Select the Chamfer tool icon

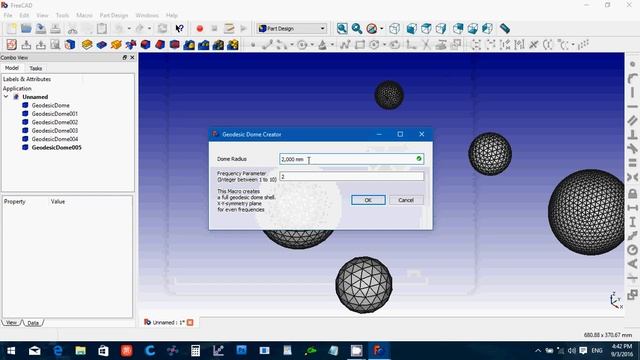click(160, 44)
